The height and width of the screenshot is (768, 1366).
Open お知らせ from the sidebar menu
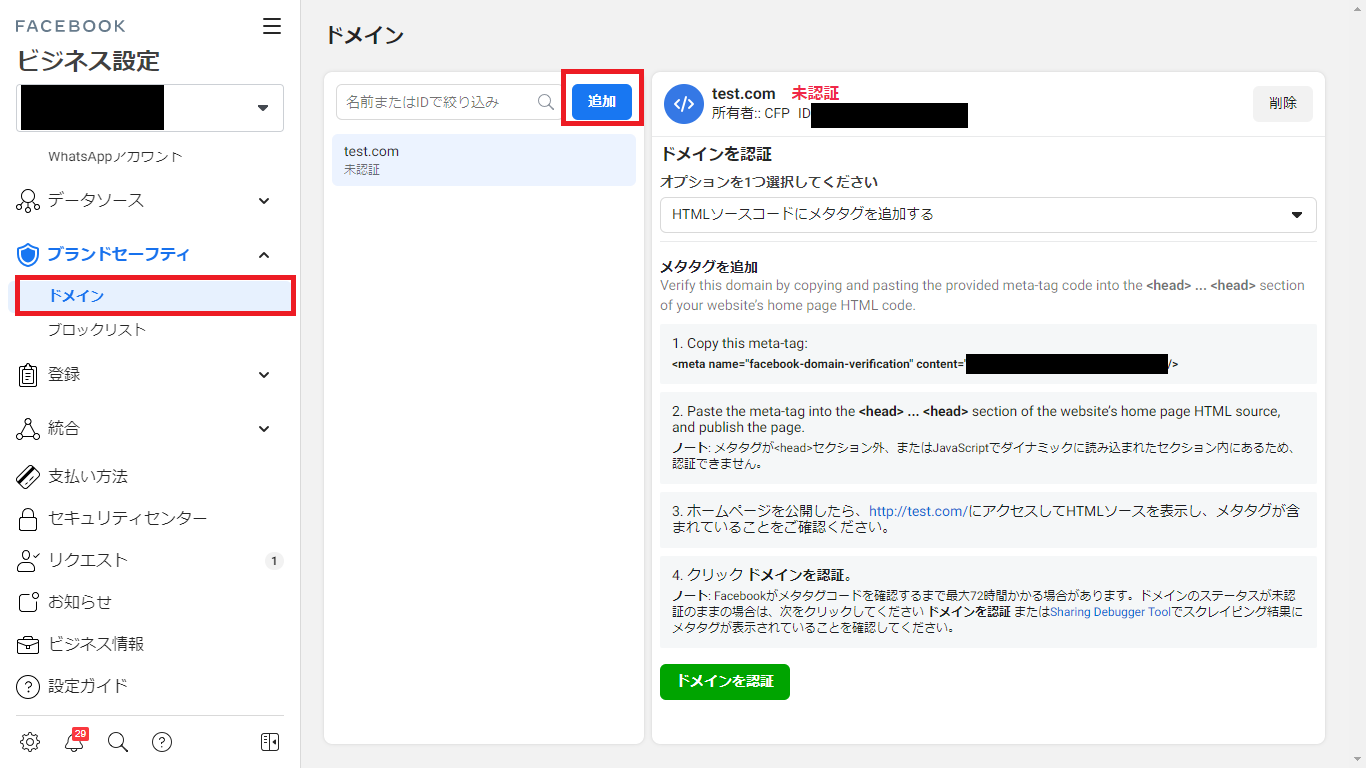[80, 603]
